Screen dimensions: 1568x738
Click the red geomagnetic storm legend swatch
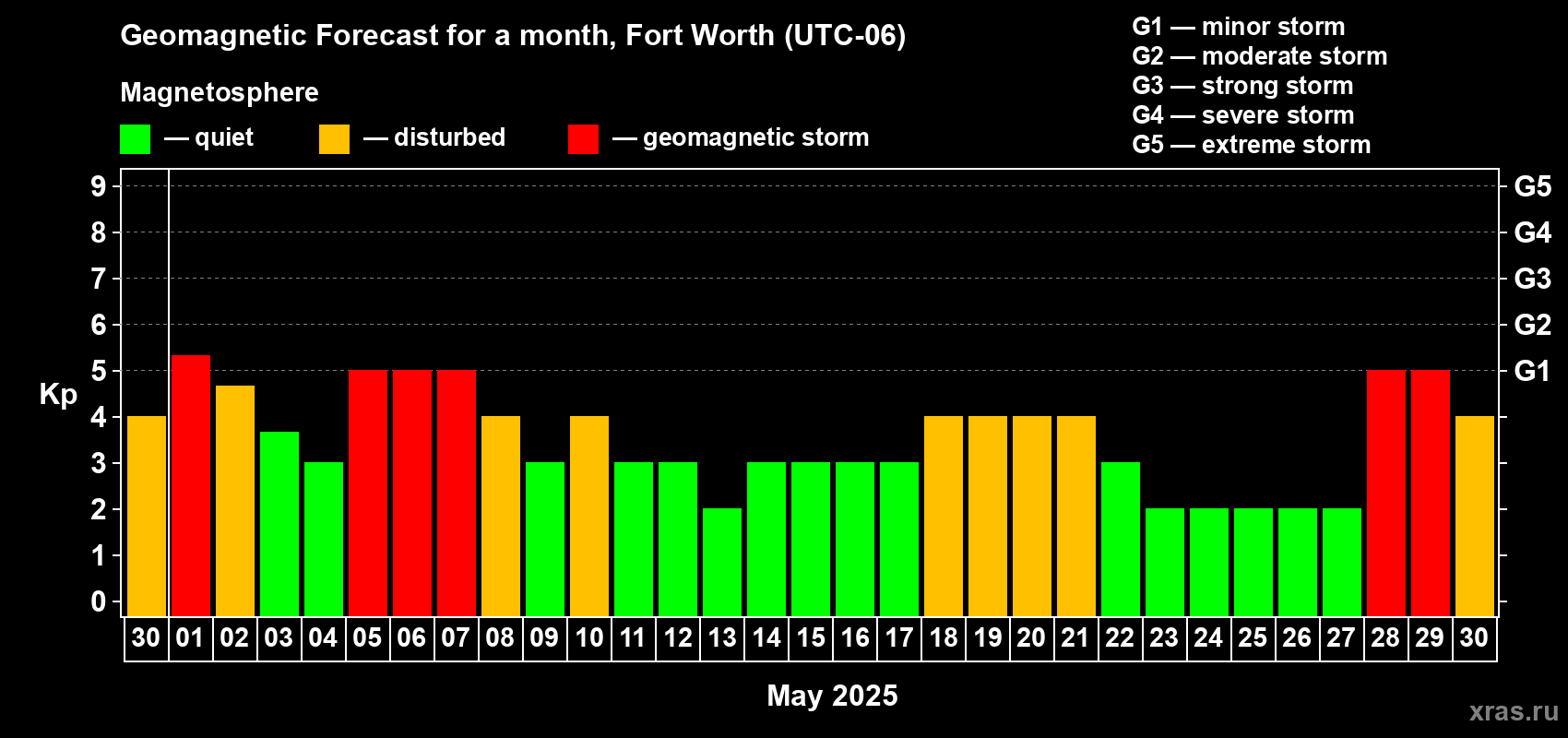(583, 139)
